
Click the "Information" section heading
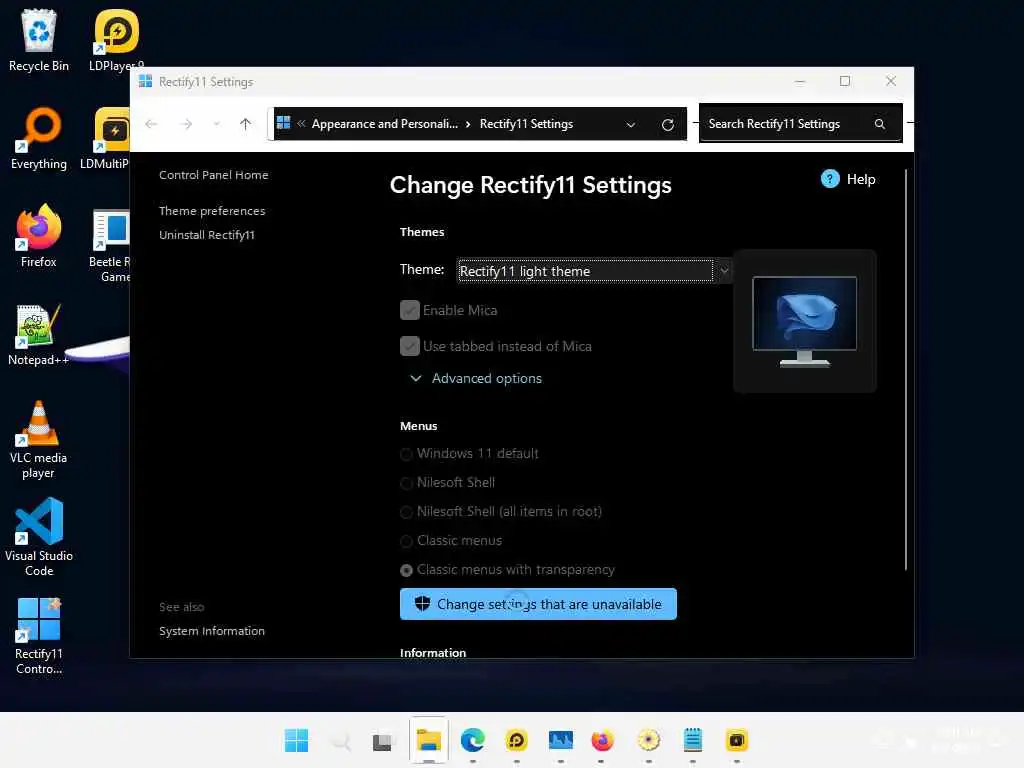click(x=433, y=652)
